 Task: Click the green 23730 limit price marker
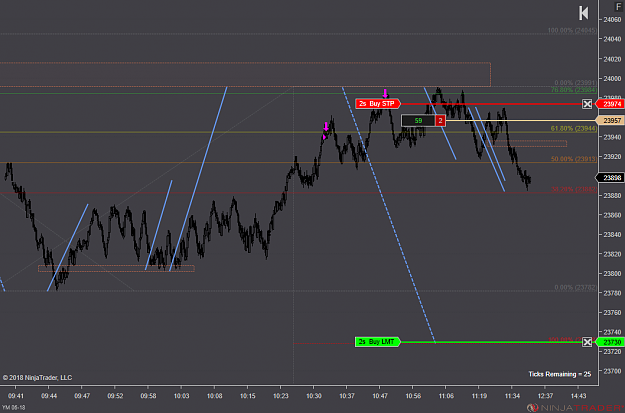(x=610, y=342)
